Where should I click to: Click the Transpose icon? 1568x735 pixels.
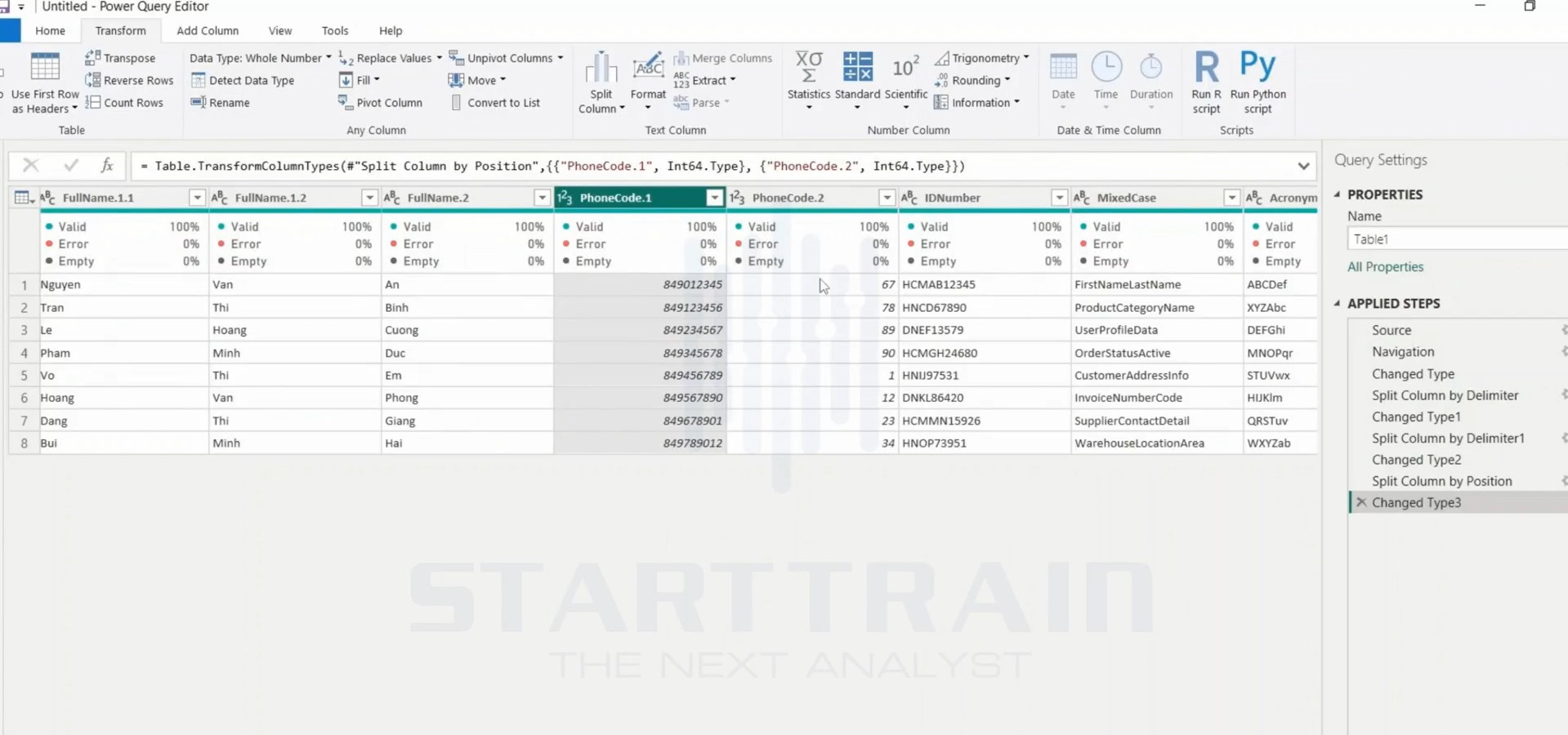92,58
